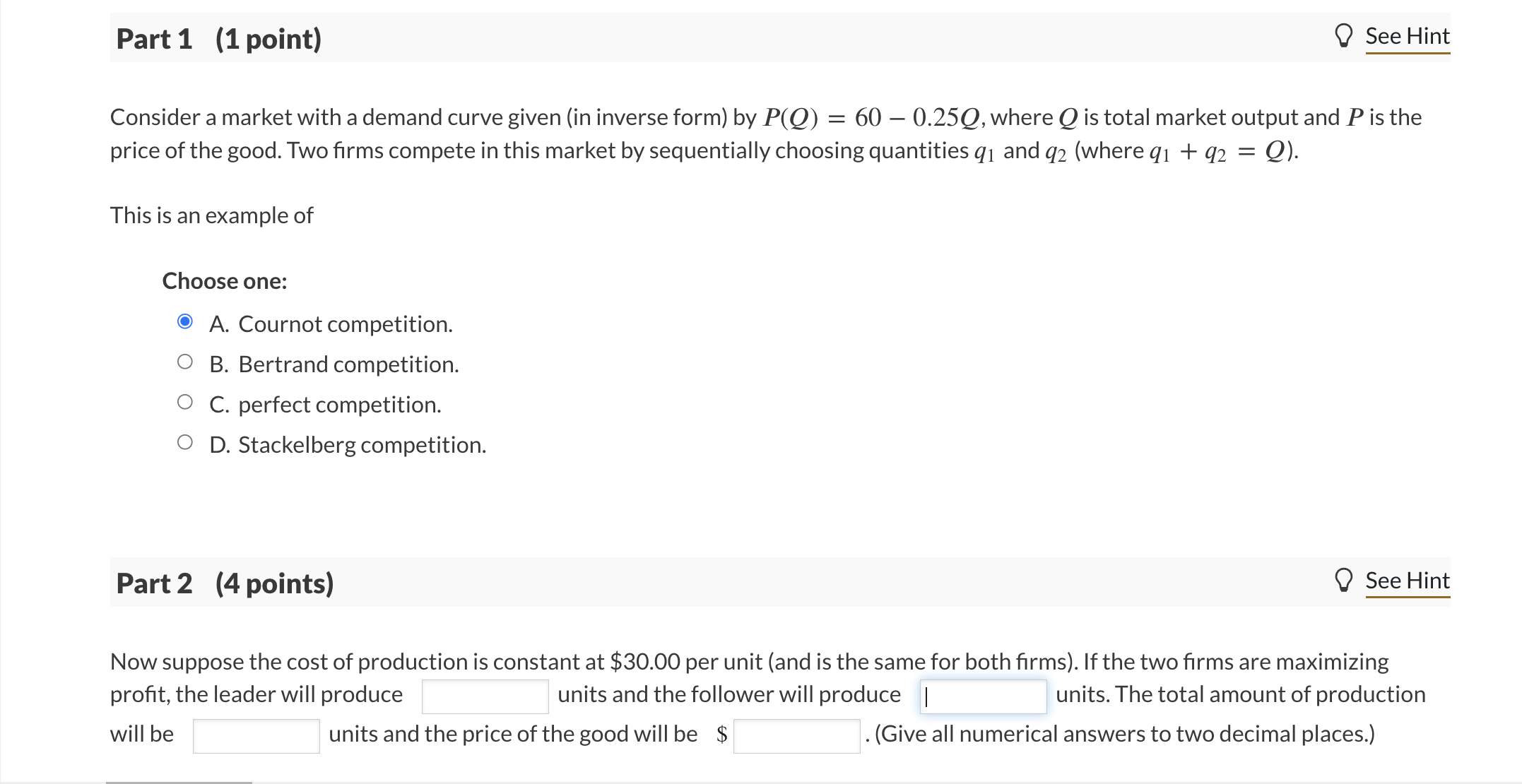
Task: Click the leader production units input field
Action: (485, 696)
